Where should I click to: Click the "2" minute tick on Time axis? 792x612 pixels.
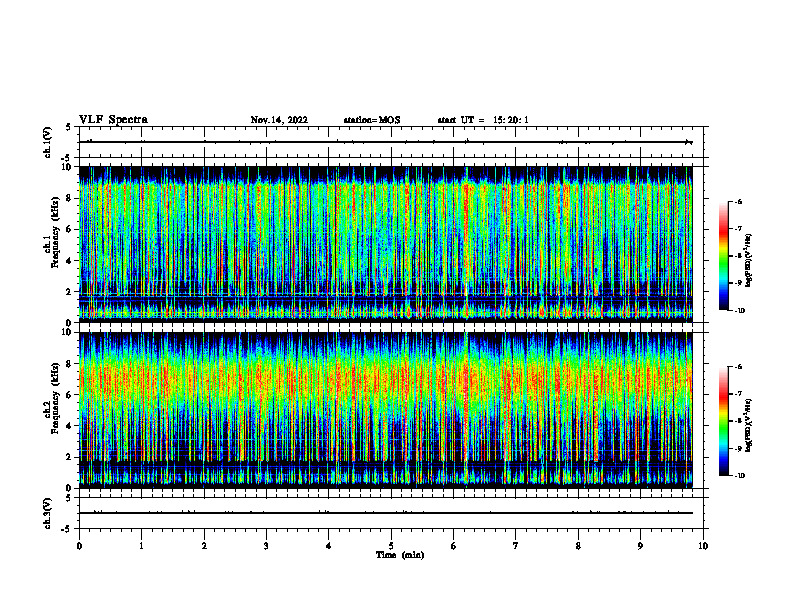pyautogui.click(x=204, y=546)
